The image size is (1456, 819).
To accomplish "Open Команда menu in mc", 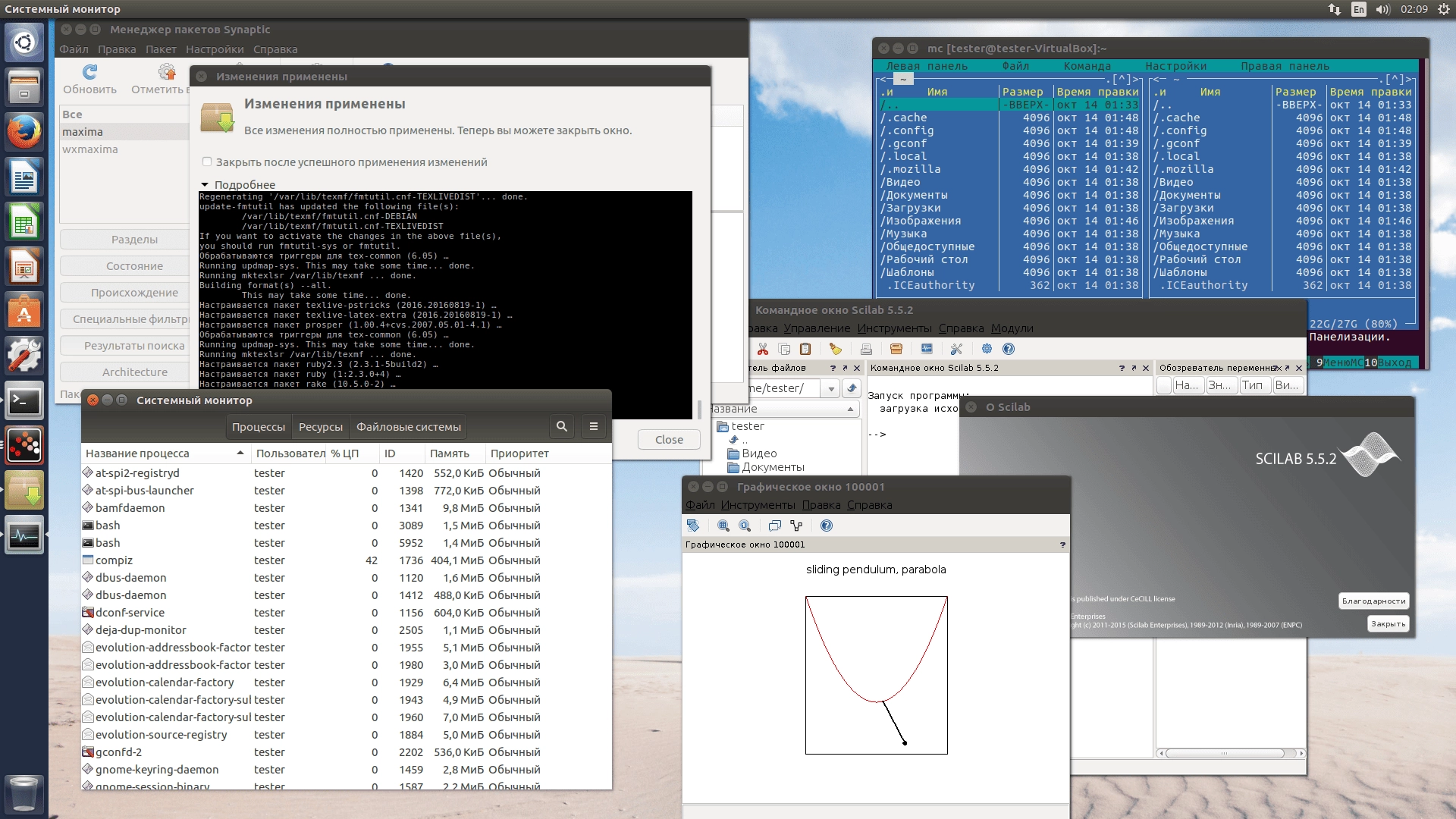I will point(1087,66).
